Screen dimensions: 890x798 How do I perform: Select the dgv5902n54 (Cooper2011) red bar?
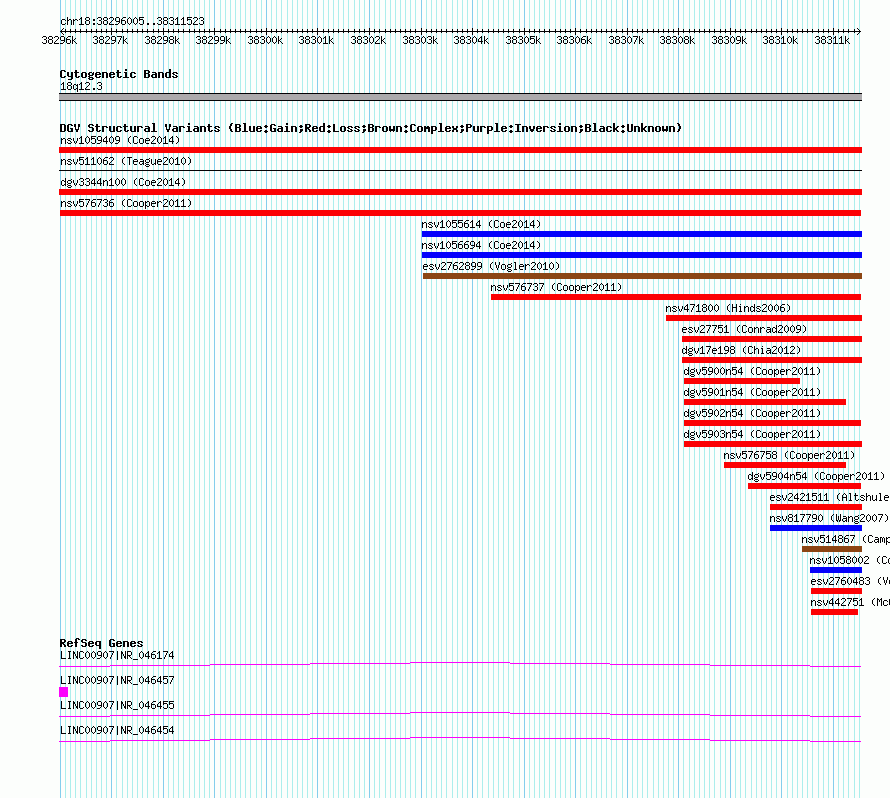tap(773, 423)
